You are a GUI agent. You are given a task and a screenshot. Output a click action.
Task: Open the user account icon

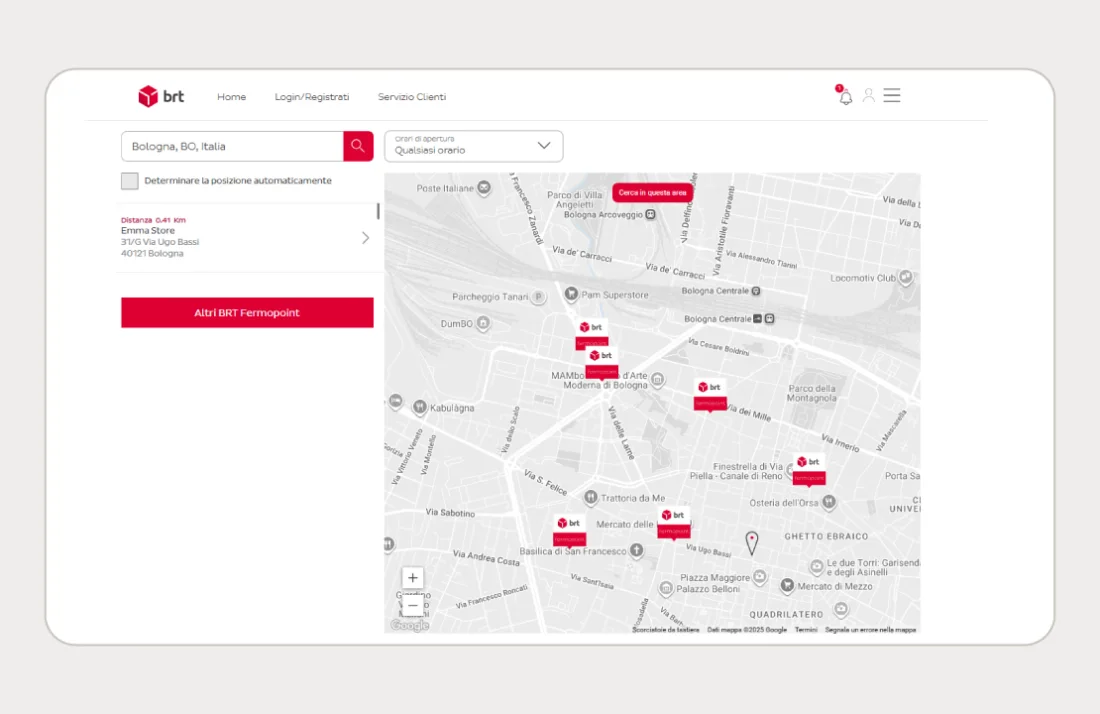(868, 95)
